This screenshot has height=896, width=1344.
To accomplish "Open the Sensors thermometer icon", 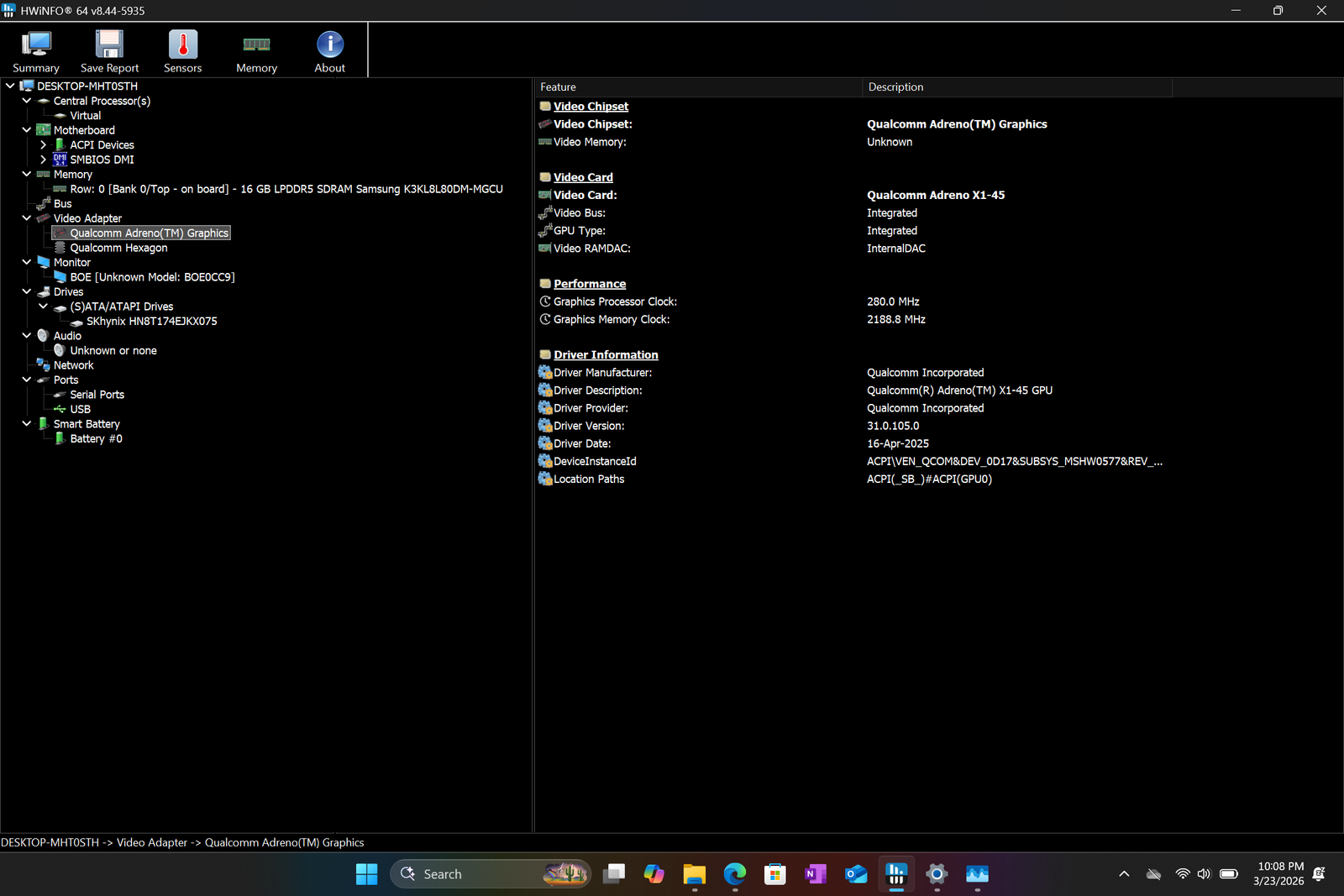I will click(x=182, y=52).
